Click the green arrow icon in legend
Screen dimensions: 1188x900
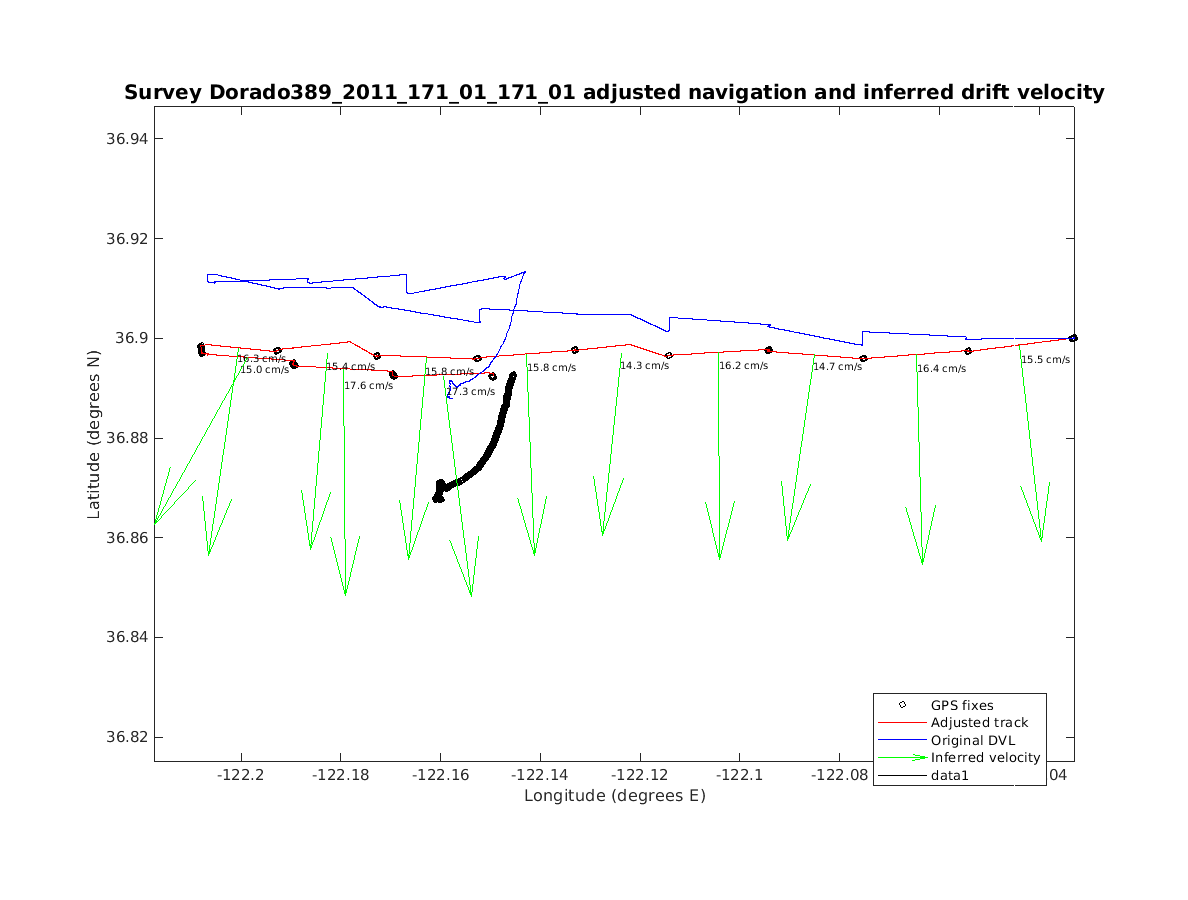point(902,758)
